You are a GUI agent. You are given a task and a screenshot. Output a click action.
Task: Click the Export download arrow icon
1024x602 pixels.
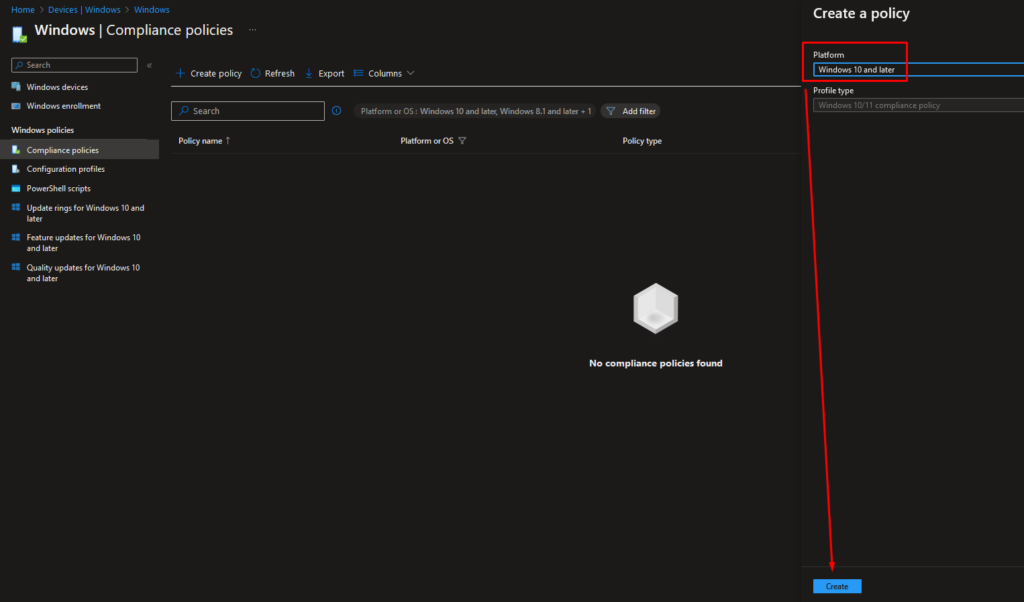point(309,73)
